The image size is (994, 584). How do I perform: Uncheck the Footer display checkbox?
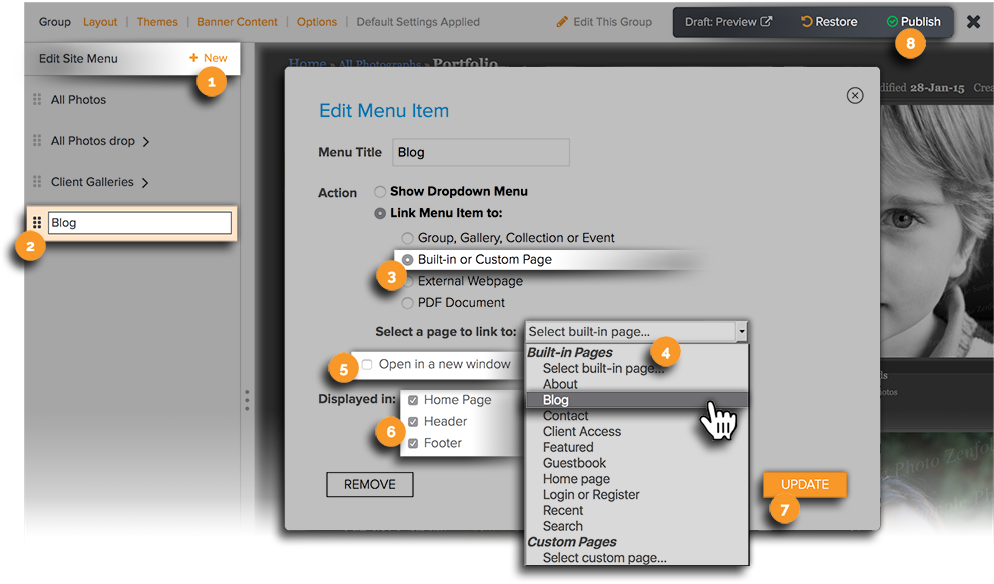point(413,443)
